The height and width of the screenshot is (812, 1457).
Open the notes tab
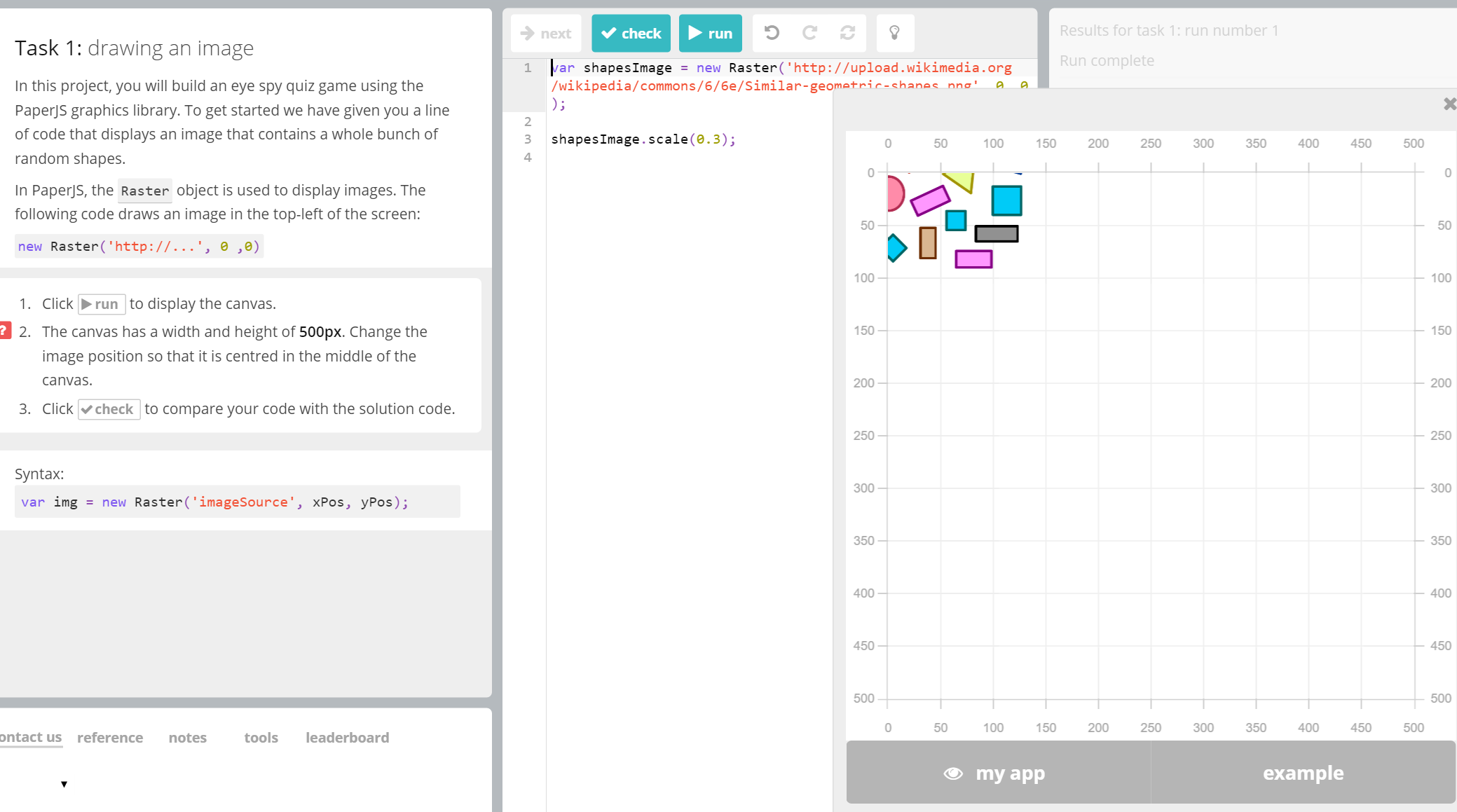tap(187, 738)
